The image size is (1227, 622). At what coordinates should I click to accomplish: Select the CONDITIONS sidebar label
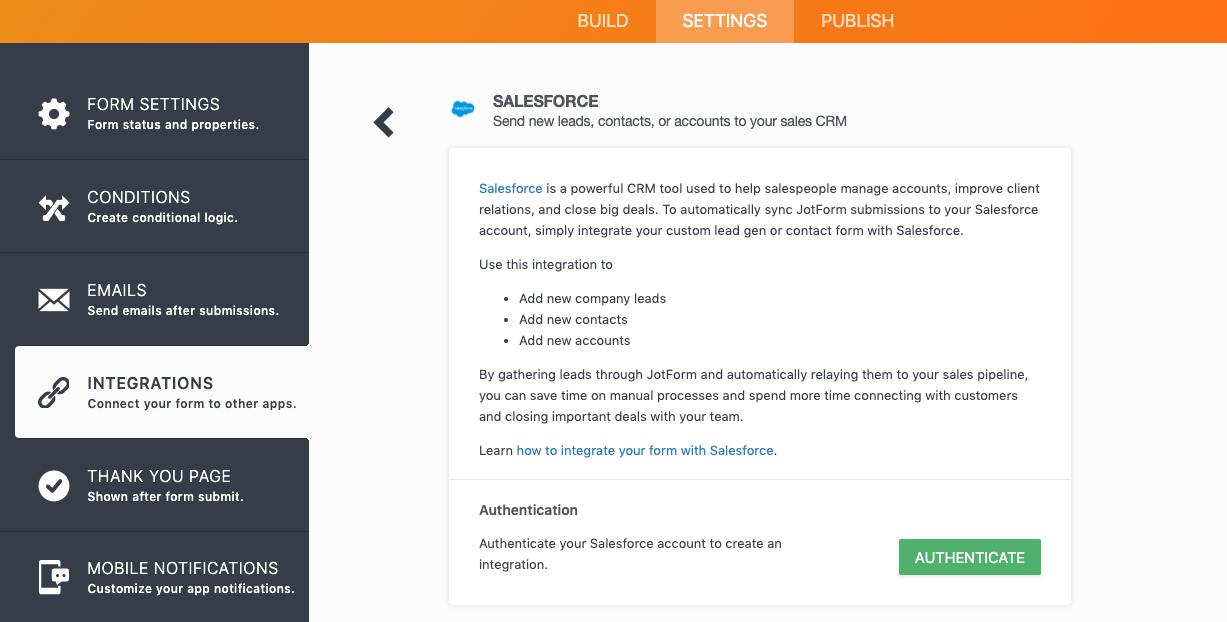click(x=138, y=197)
